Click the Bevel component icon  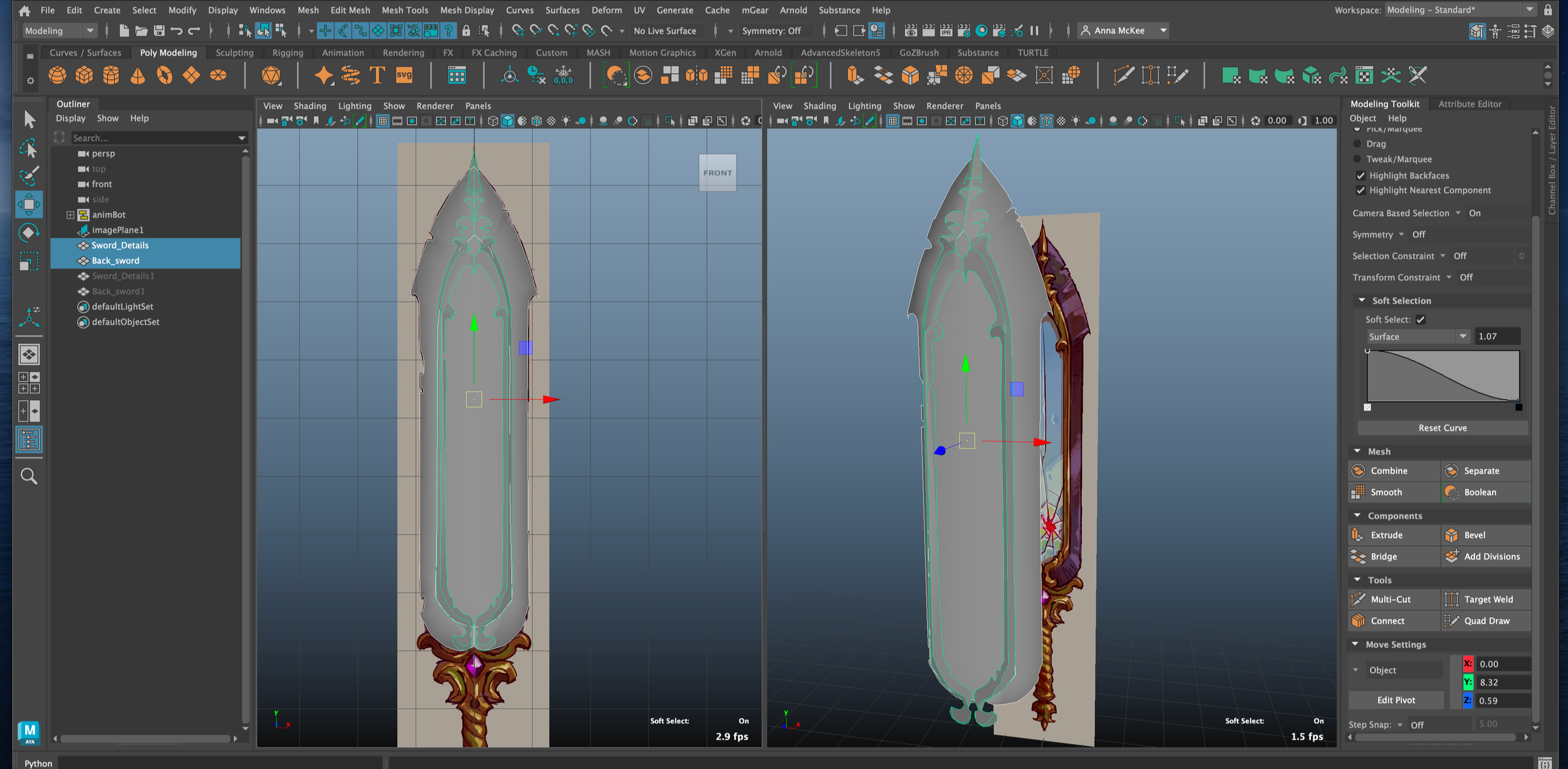pyautogui.click(x=1451, y=535)
